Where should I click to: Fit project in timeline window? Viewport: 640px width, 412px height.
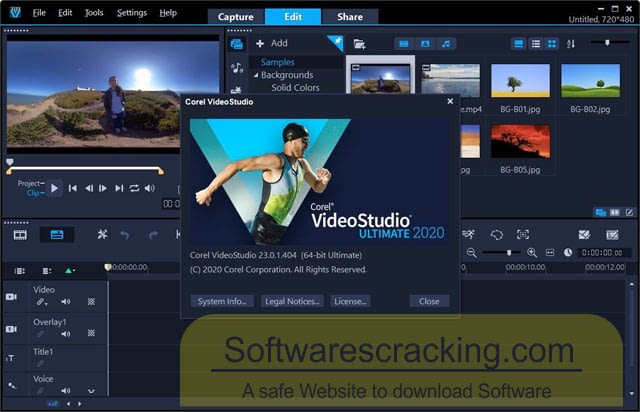pyautogui.click(x=550, y=253)
